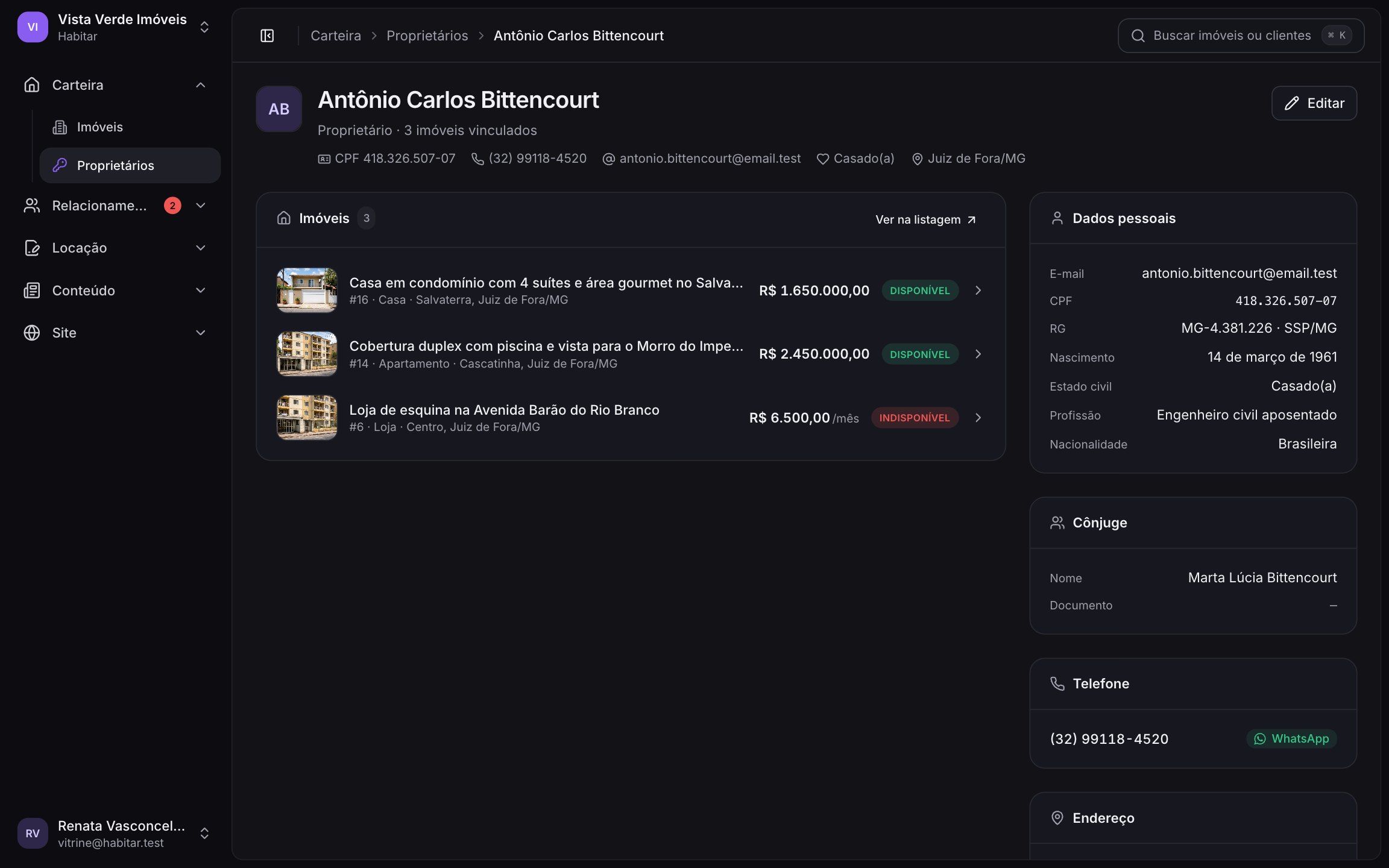Click the Proprietários key icon

click(60, 165)
